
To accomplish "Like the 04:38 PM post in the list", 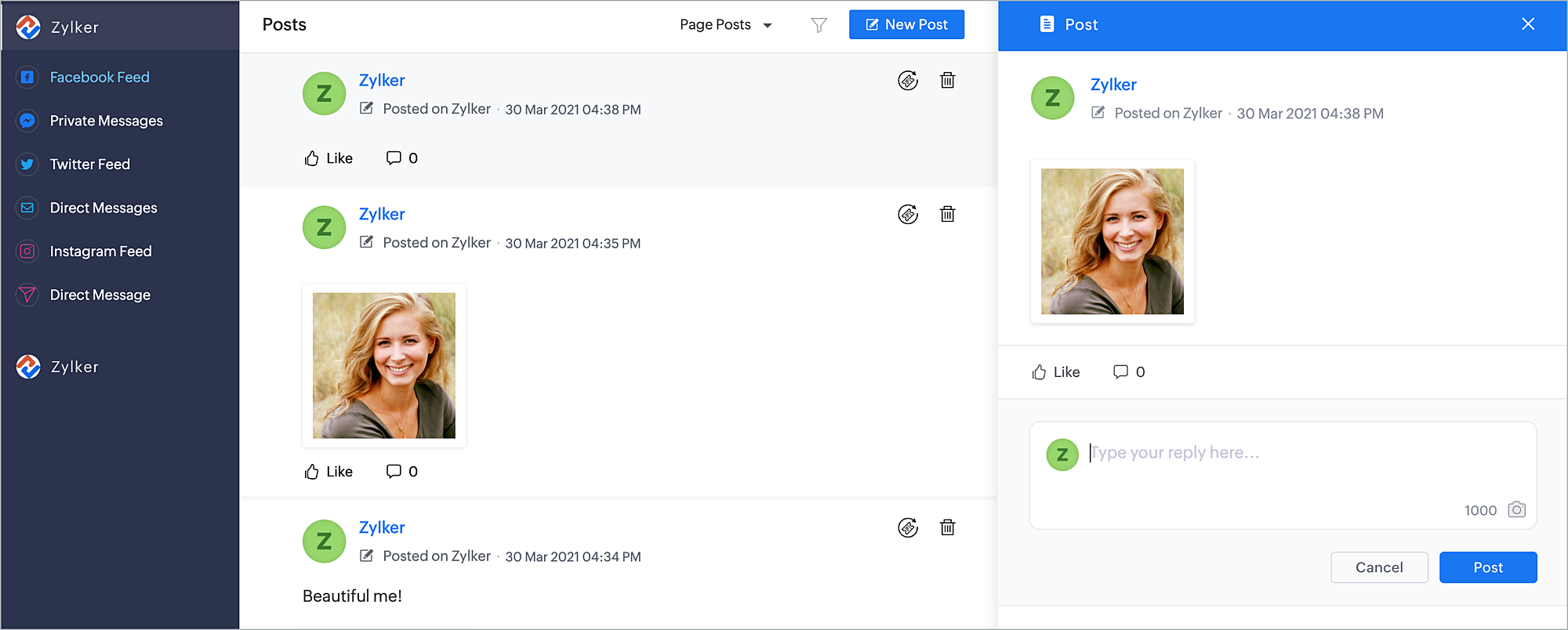I will (328, 158).
